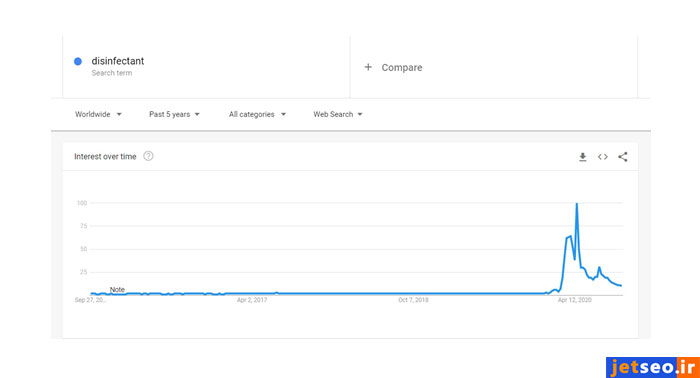Viewport: 700px width, 378px height.
Task: Click the Interest over time heading
Action: click(105, 157)
